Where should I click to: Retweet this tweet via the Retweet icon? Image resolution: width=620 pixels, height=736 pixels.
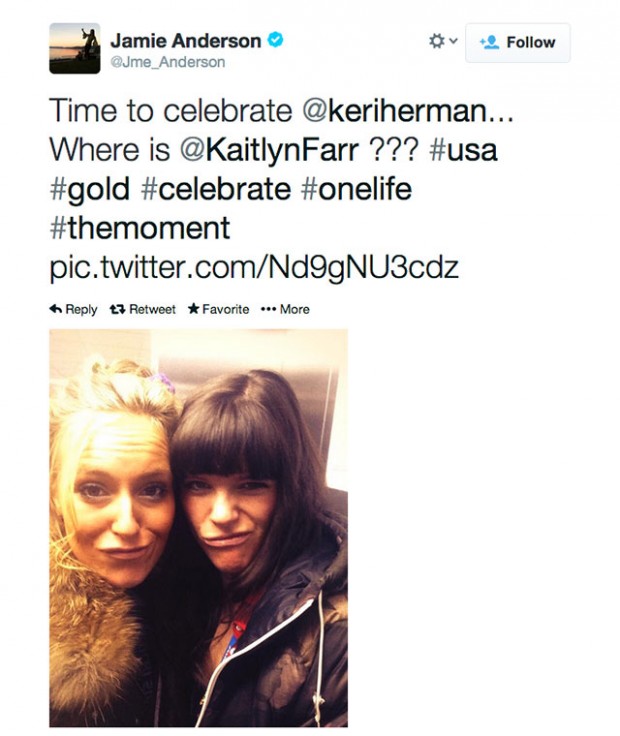pos(117,309)
